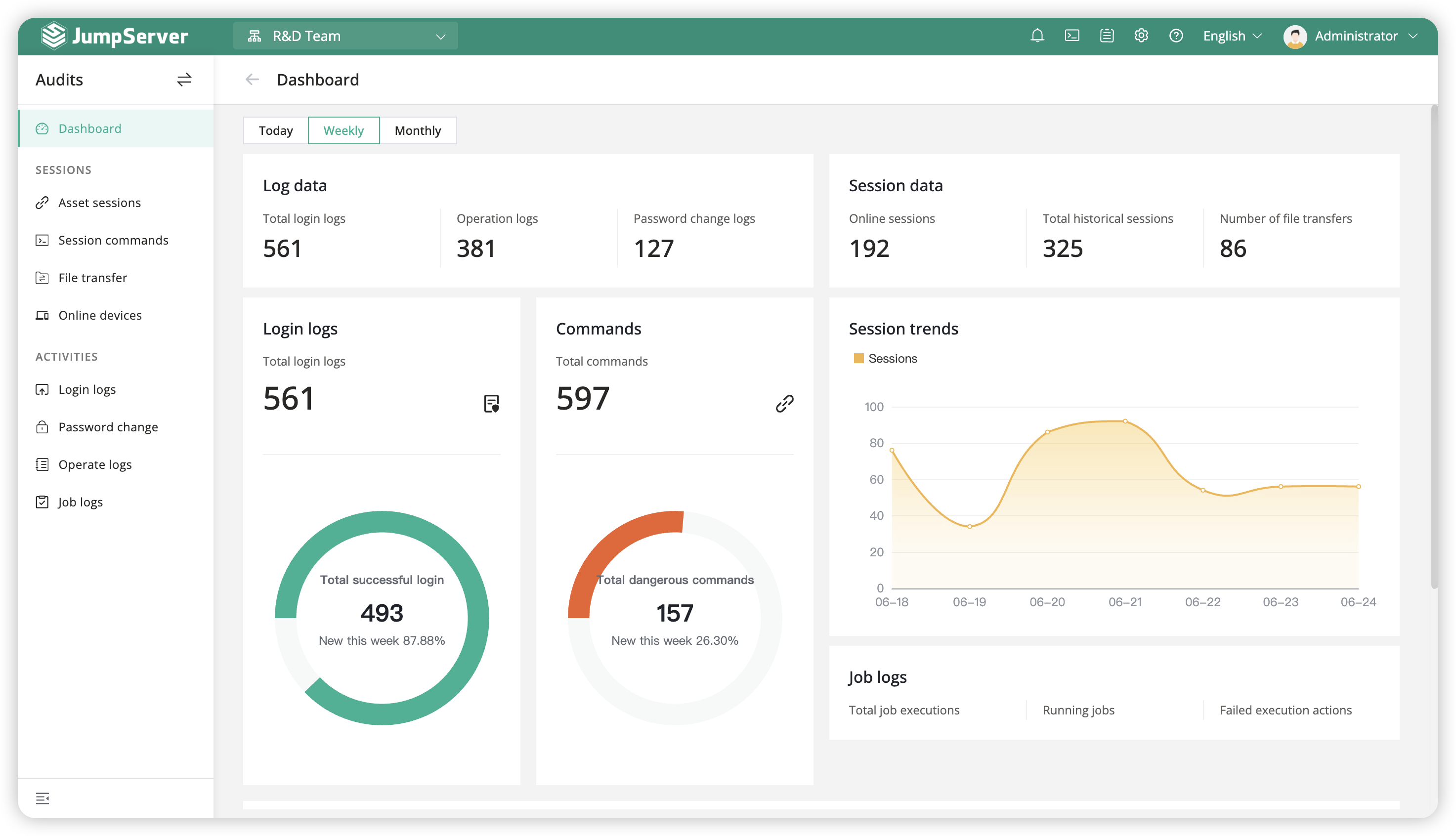Viewport: 1456px width, 836px height.
Task: Click the JumpServer logo
Action: pyautogui.click(x=115, y=36)
